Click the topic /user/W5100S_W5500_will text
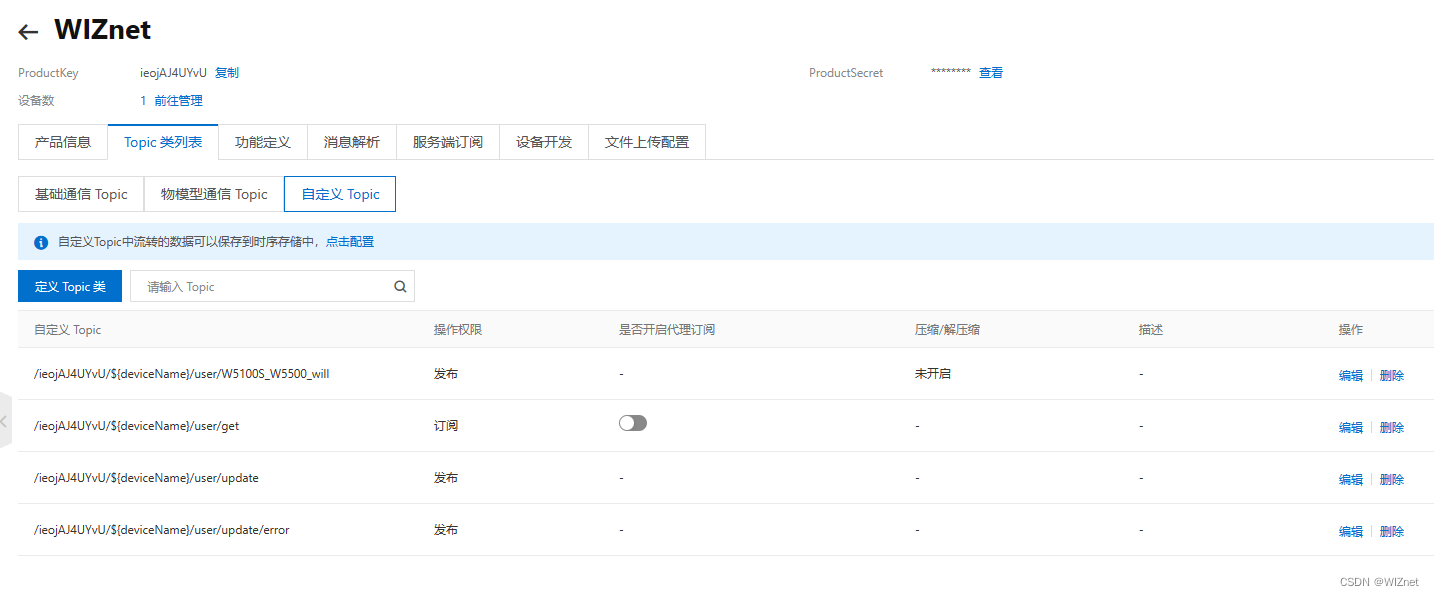The image size is (1434, 596). coord(182,374)
